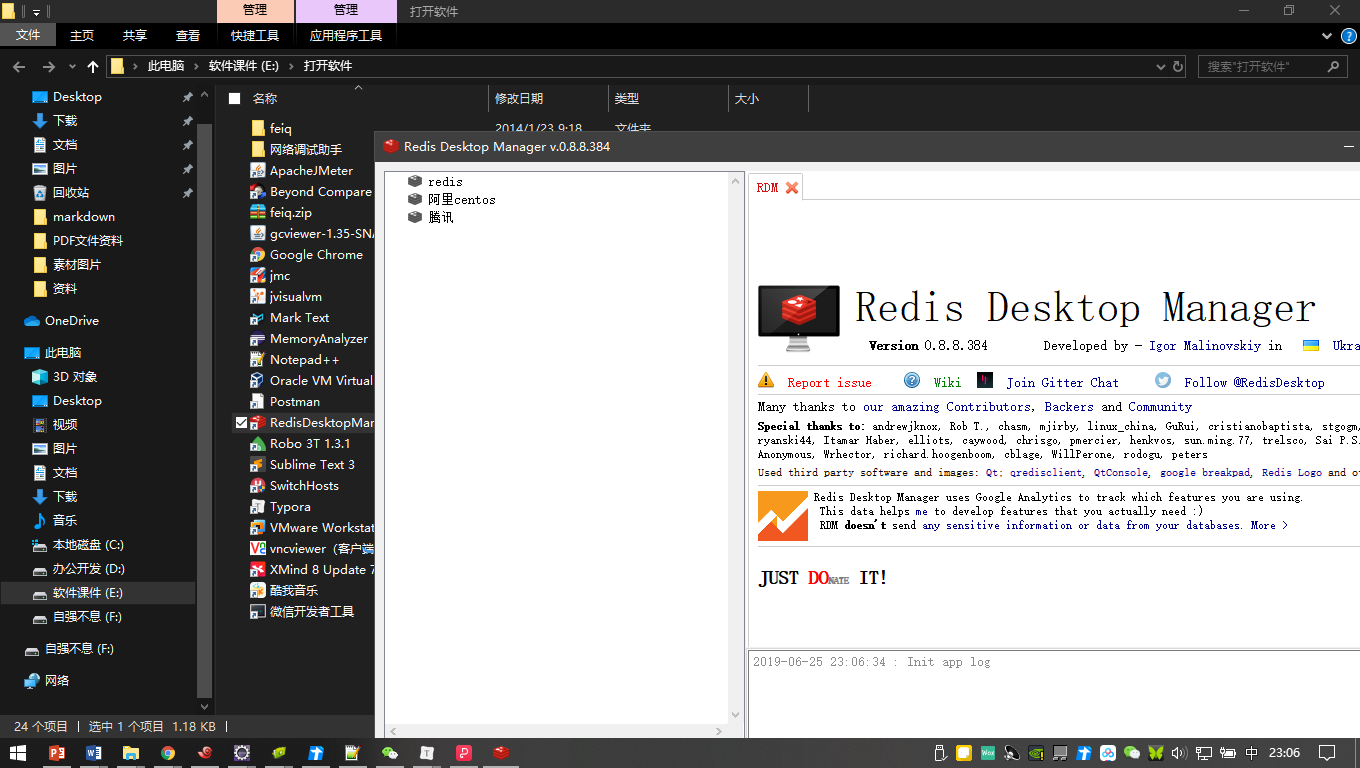The image size is (1360, 768).
Task: Open 回收站 in quick access
Action: pos(70,193)
